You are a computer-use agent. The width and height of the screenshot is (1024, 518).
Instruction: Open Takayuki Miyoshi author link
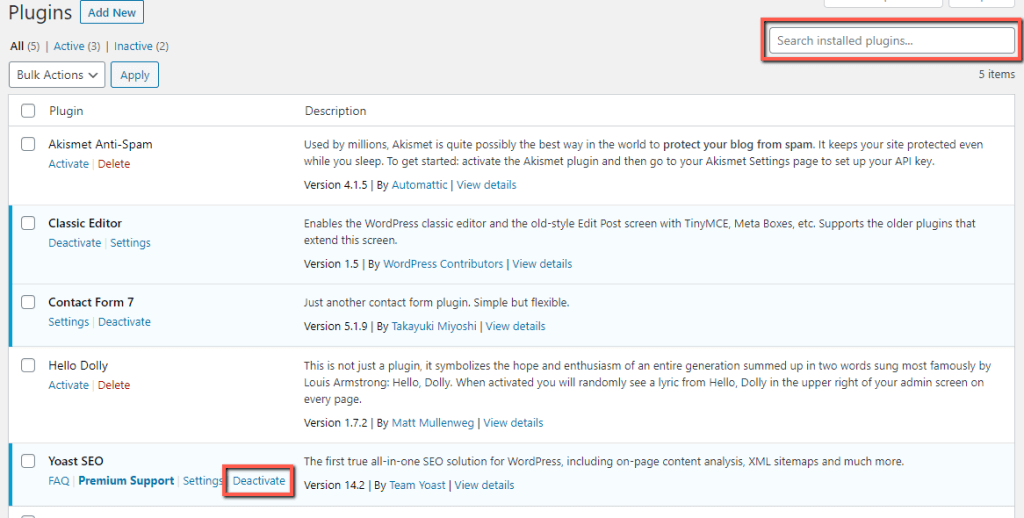(x=434, y=326)
